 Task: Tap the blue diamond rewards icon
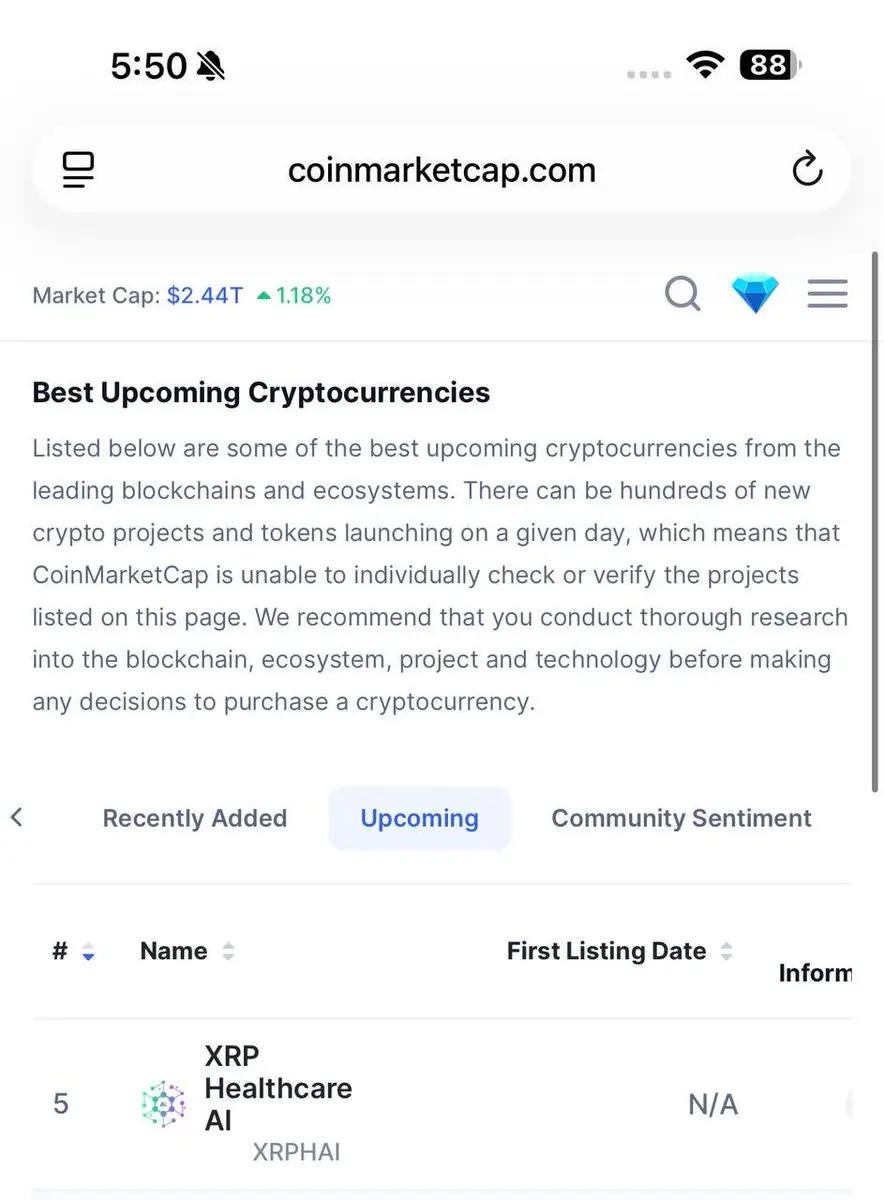click(x=755, y=294)
